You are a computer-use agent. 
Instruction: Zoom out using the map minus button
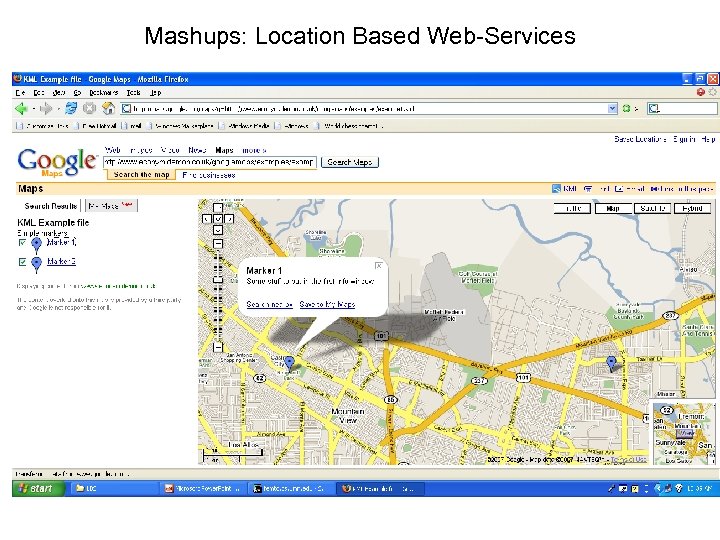coord(218,347)
